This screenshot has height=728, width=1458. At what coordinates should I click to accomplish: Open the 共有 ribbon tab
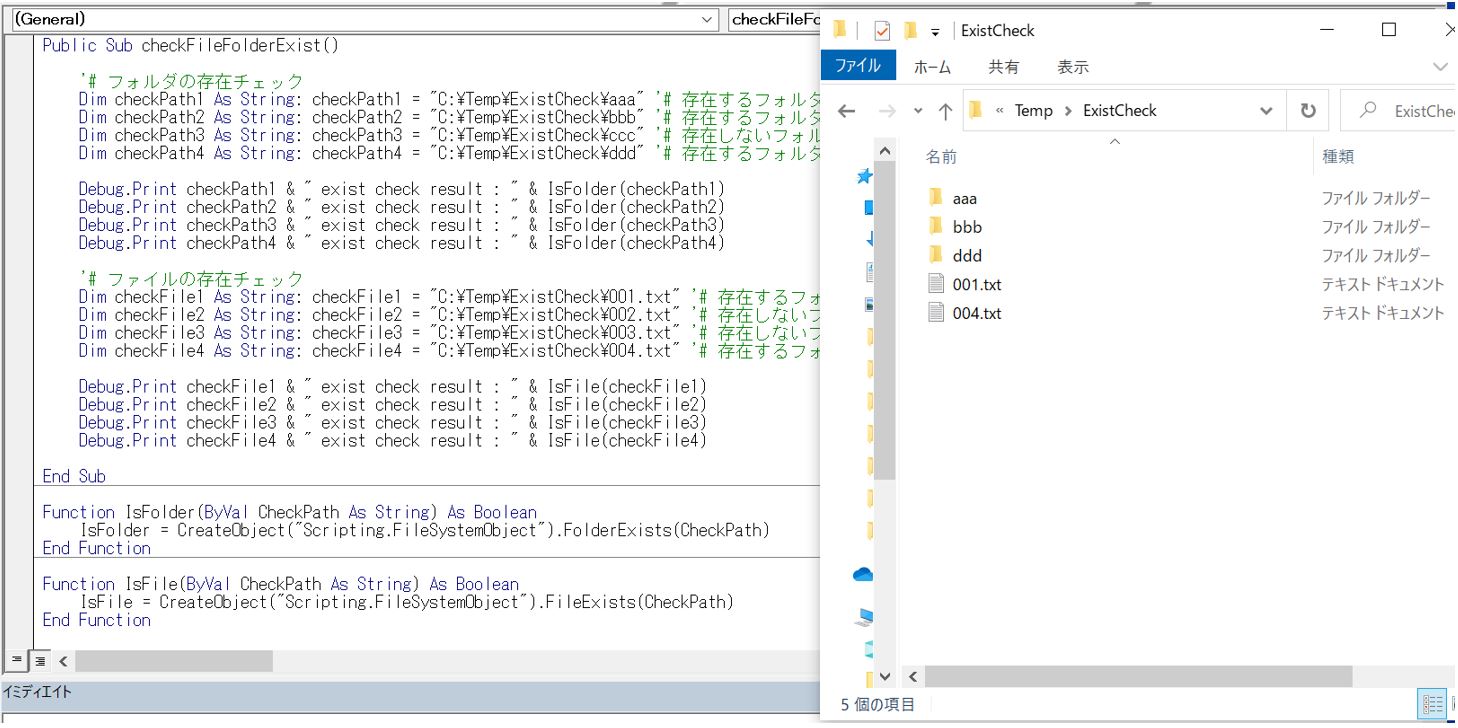pos(1003,67)
